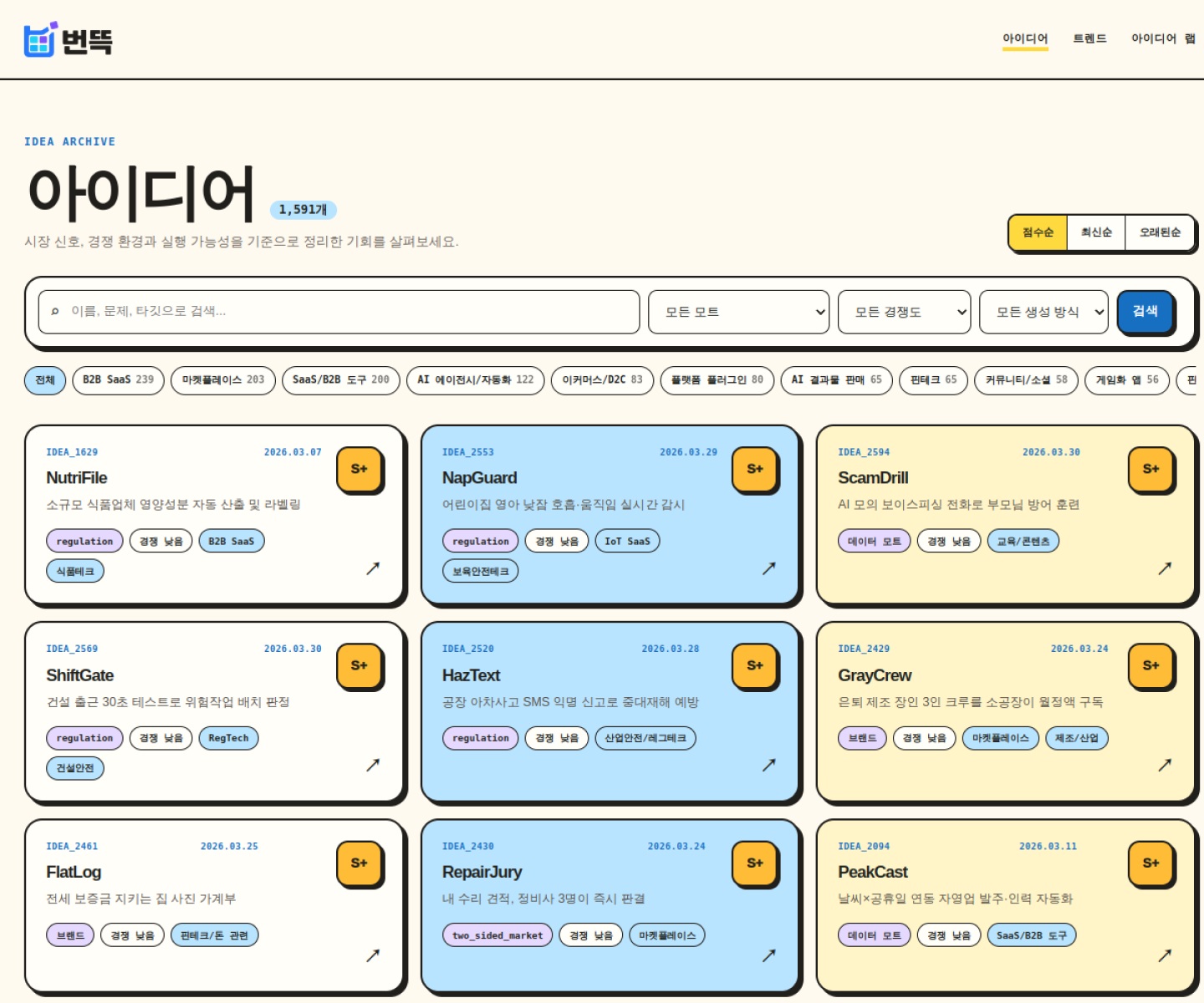Open PeakCast card arrow icon

(x=1165, y=955)
